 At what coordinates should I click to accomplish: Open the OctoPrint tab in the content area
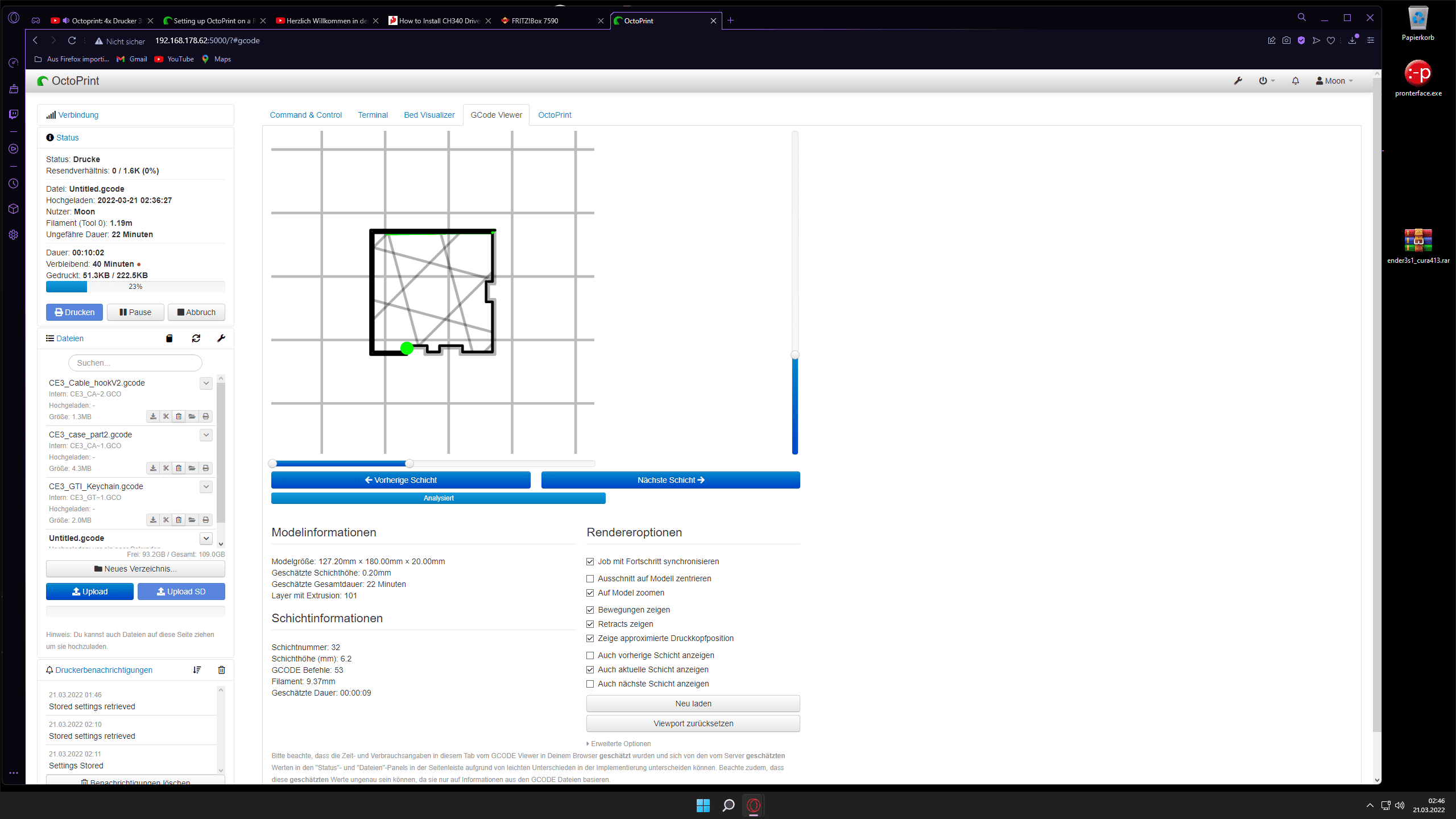pyautogui.click(x=555, y=115)
